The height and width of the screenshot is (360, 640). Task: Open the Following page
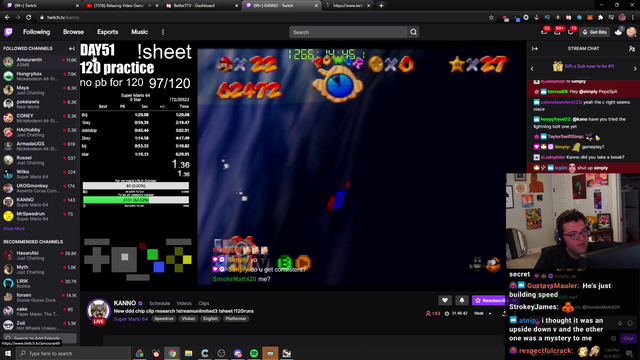(36, 32)
